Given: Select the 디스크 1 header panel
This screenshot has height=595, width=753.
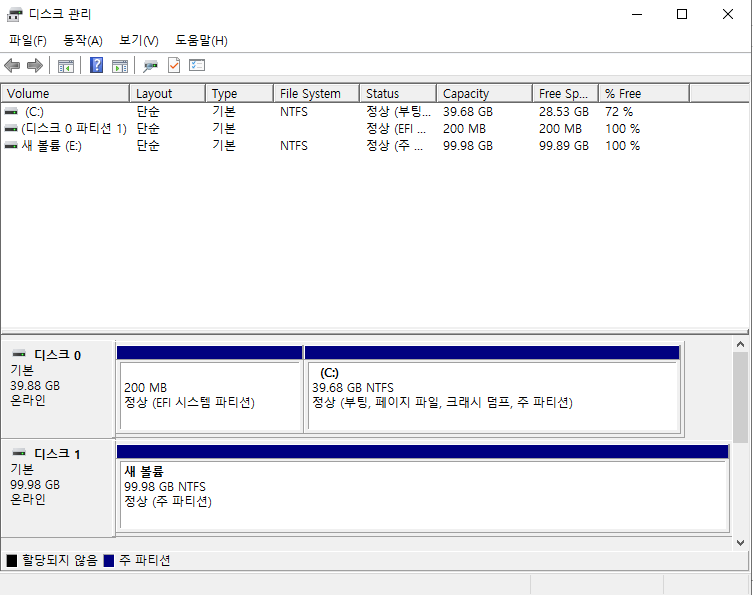Looking at the screenshot, I should [x=58, y=488].
